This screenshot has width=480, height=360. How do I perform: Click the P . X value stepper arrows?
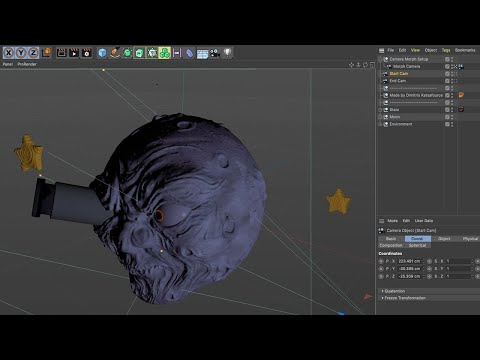pyautogui.click(x=424, y=261)
